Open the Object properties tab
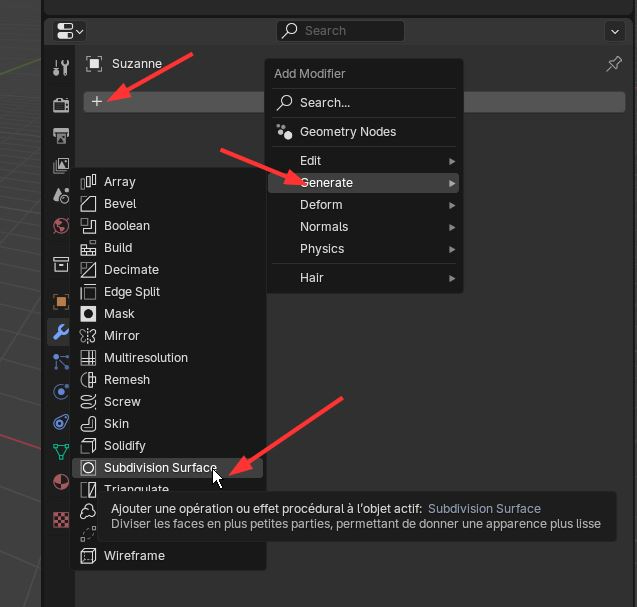The image size is (637, 607). (x=61, y=302)
